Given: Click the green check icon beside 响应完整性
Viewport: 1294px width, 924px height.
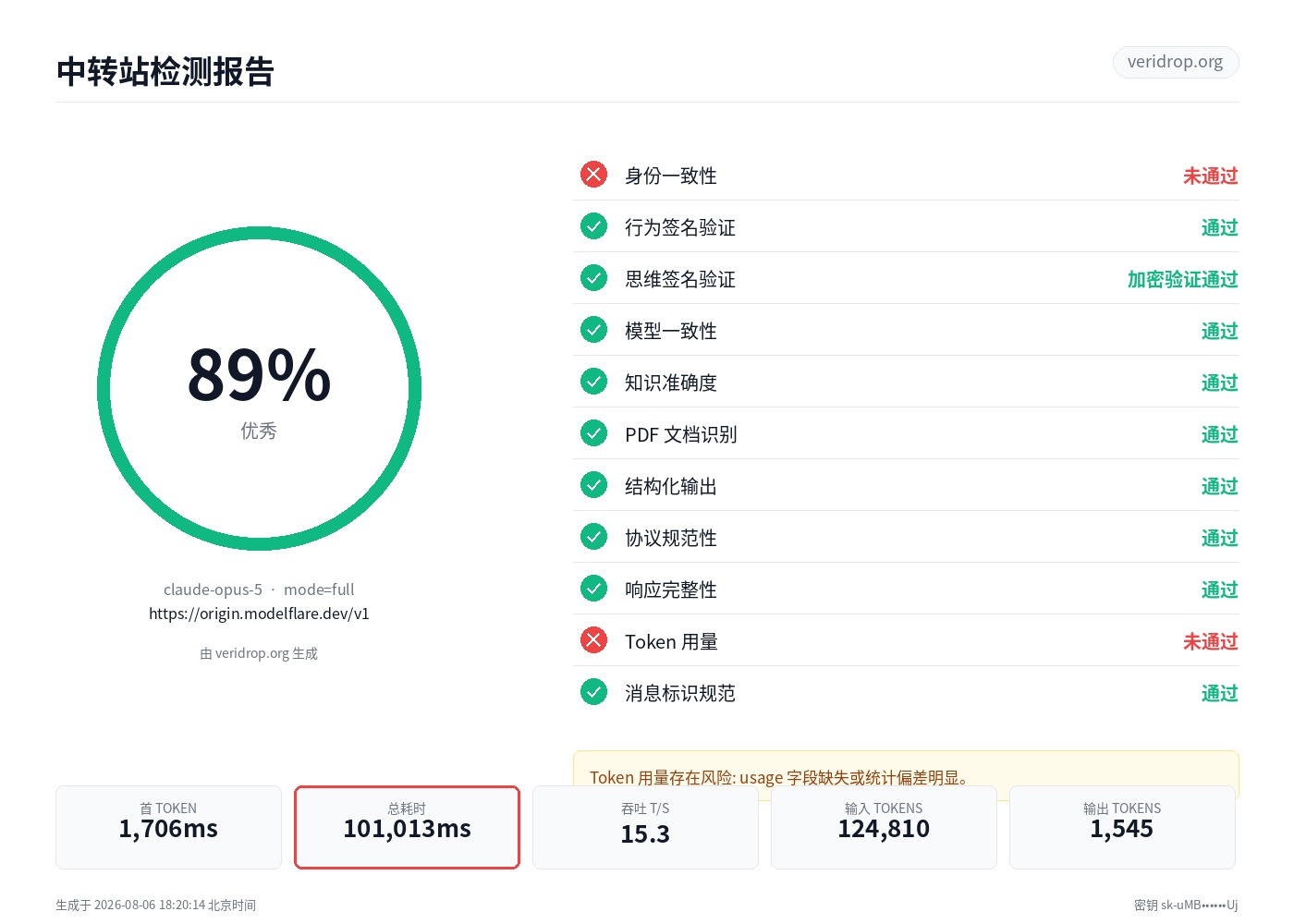Looking at the screenshot, I should tap(593, 589).
